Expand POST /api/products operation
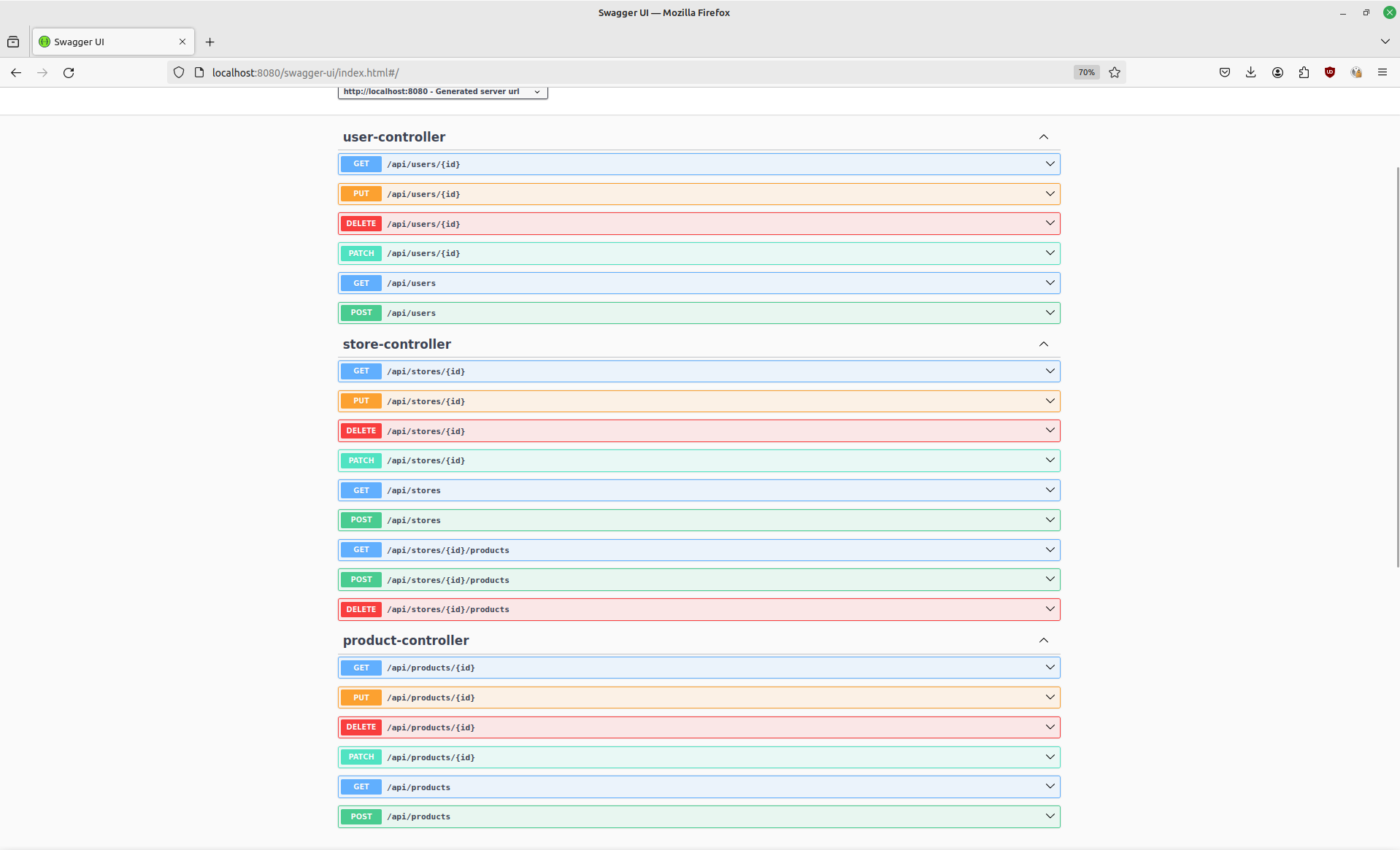The height and width of the screenshot is (850, 1400). pos(699,816)
